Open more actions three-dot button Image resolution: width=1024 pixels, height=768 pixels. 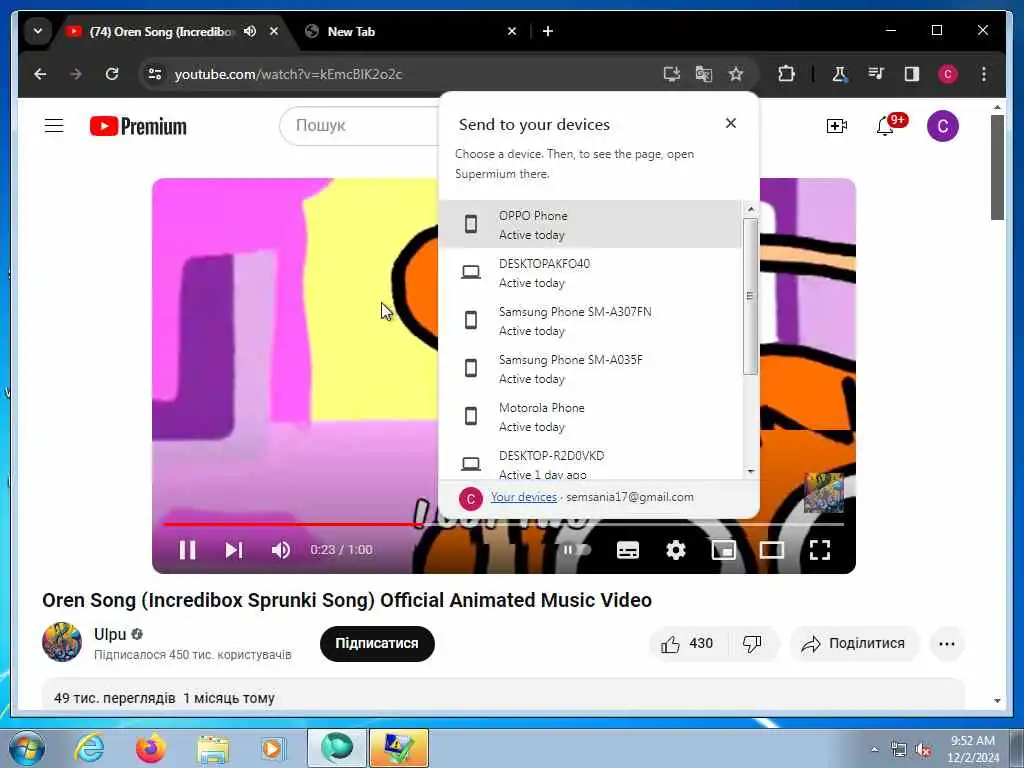point(947,644)
